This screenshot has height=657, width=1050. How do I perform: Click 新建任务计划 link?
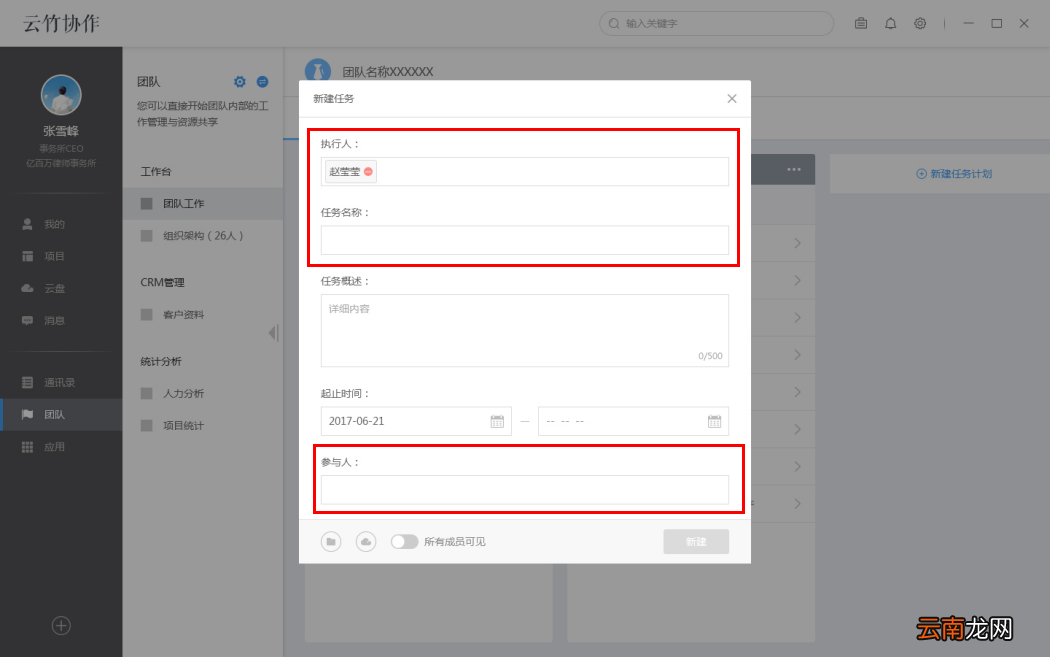tap(954, 174)
